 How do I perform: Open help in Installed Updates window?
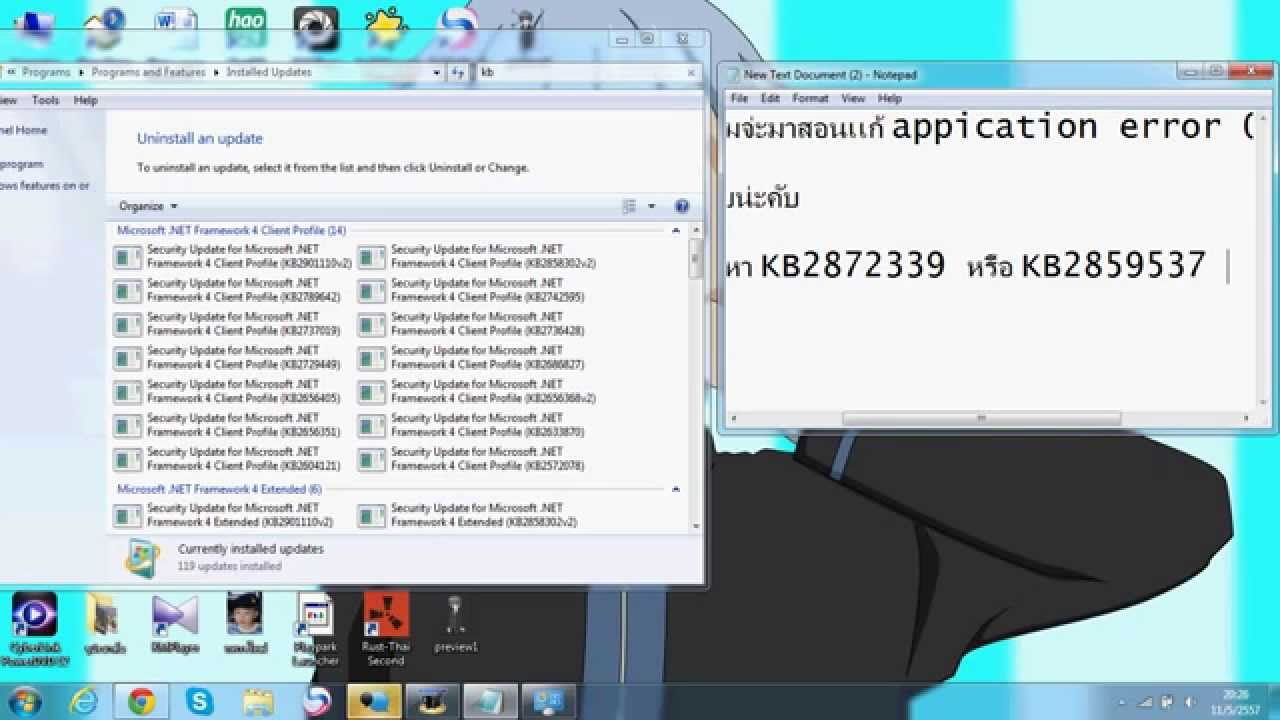click(682, 207)
